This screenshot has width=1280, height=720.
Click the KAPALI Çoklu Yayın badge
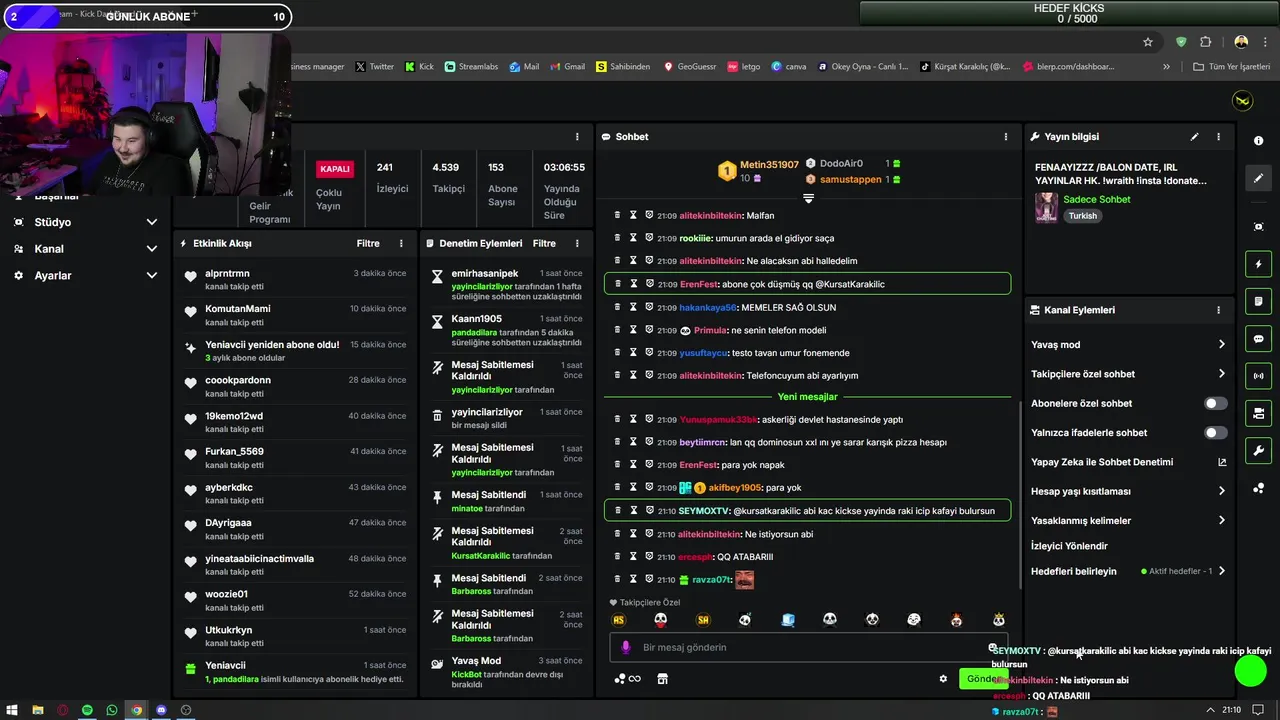click(335, 169)
